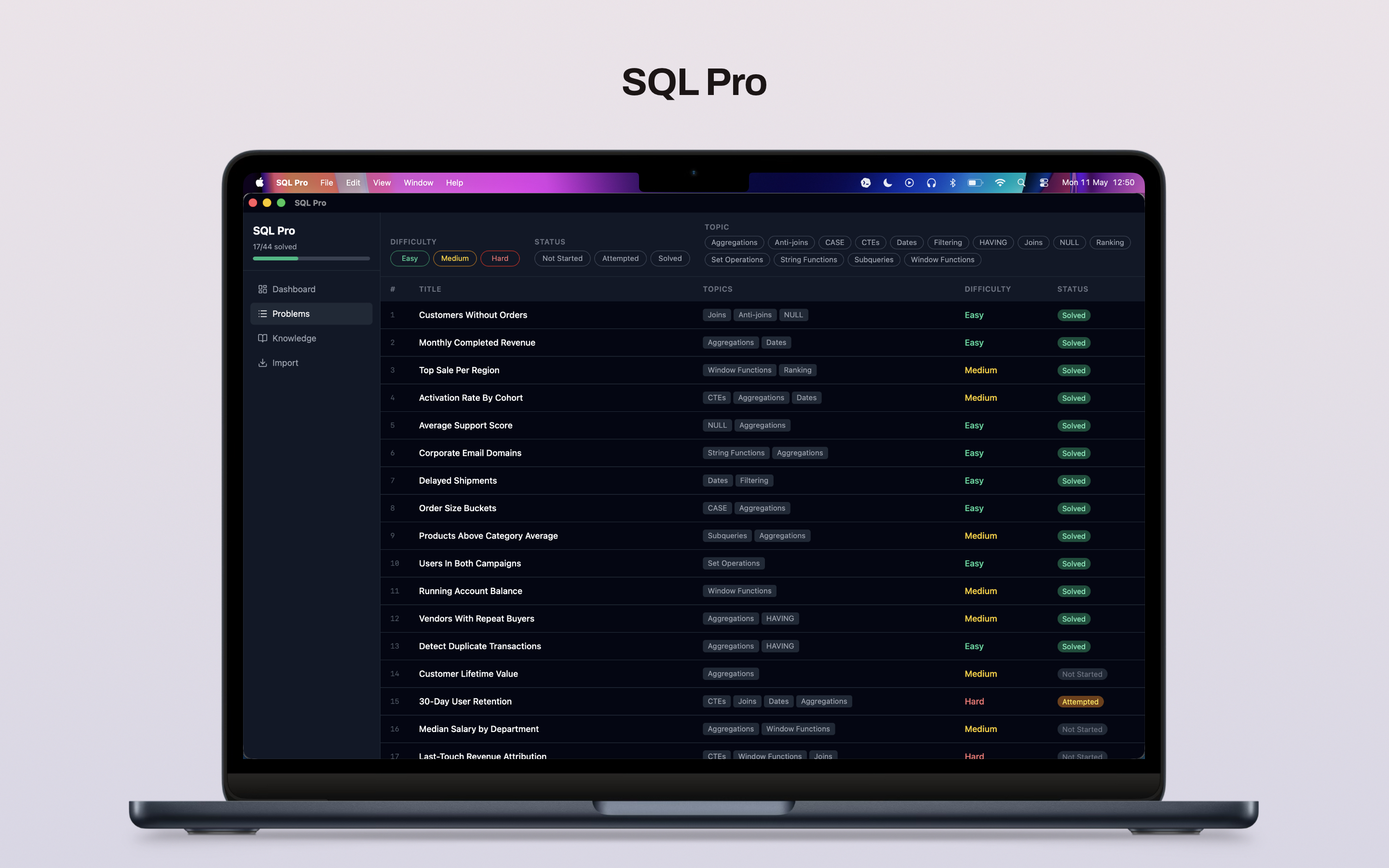The image size is (1389, 868).
Task: Click the Now Playing icon in menu bar
Action: [x=909, y=183]
